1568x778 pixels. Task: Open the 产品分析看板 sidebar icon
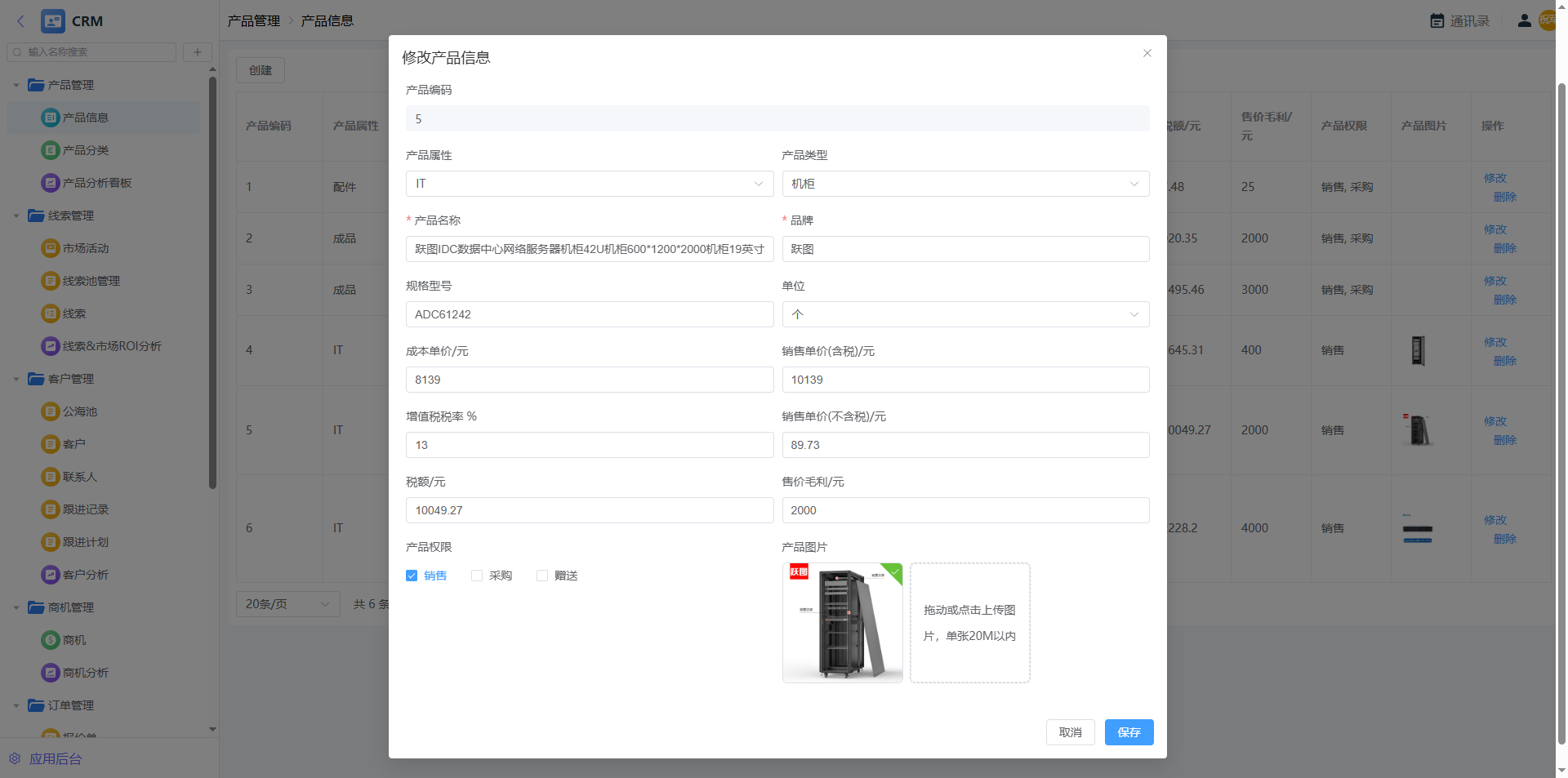click(x=50, y=183)
